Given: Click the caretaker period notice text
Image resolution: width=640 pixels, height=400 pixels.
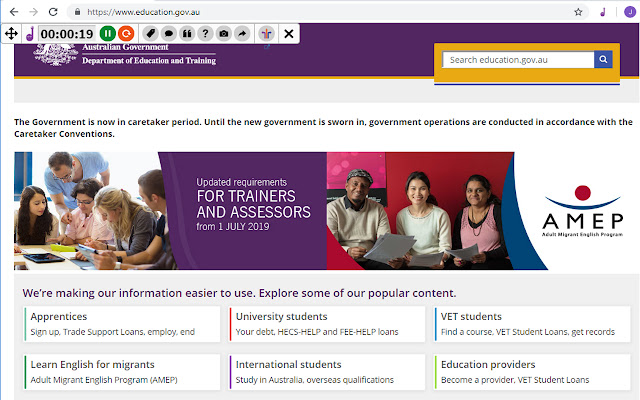Looking at the screenshot, I should tap(323, 128).
